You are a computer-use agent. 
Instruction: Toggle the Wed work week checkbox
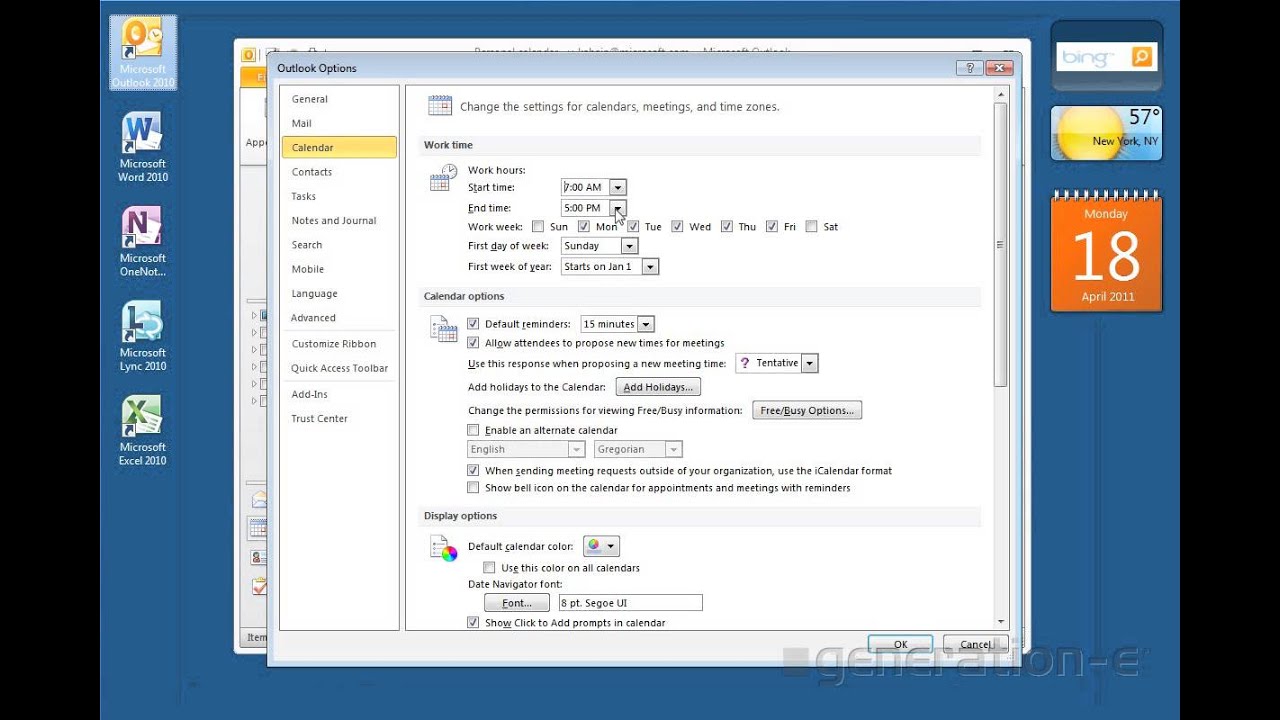tap(677, 227)
